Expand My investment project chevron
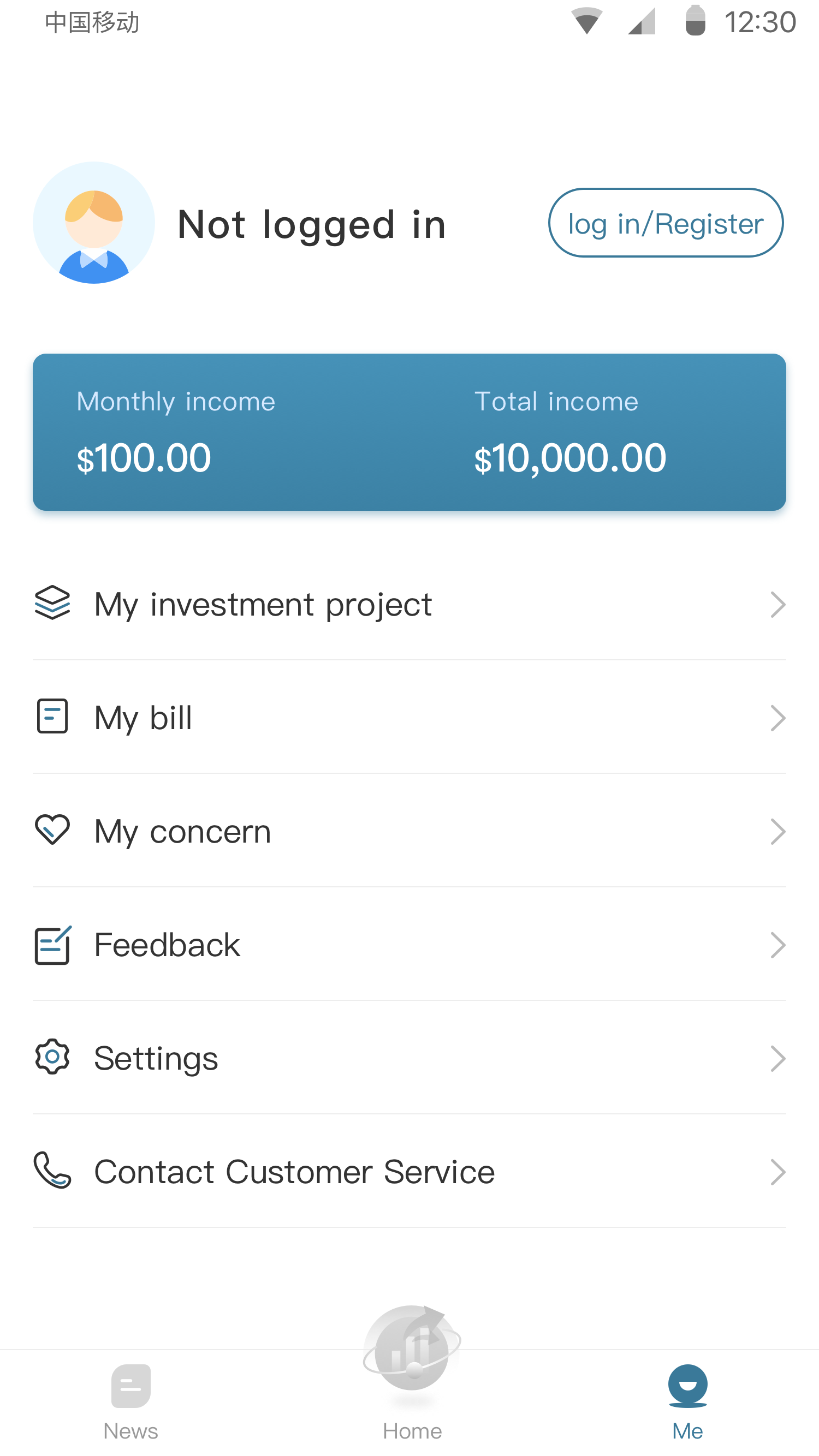This screenshot has height=1456, width=819. point(778,605)
